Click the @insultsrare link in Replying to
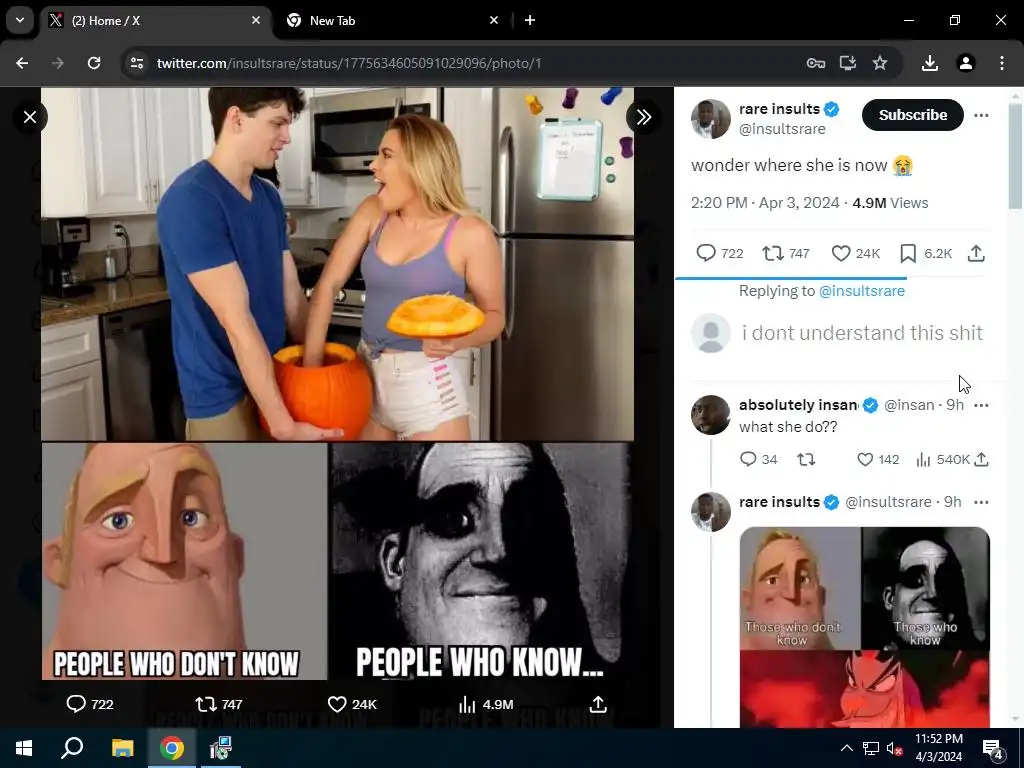1024x768 pixels. (x=861, y=291)
